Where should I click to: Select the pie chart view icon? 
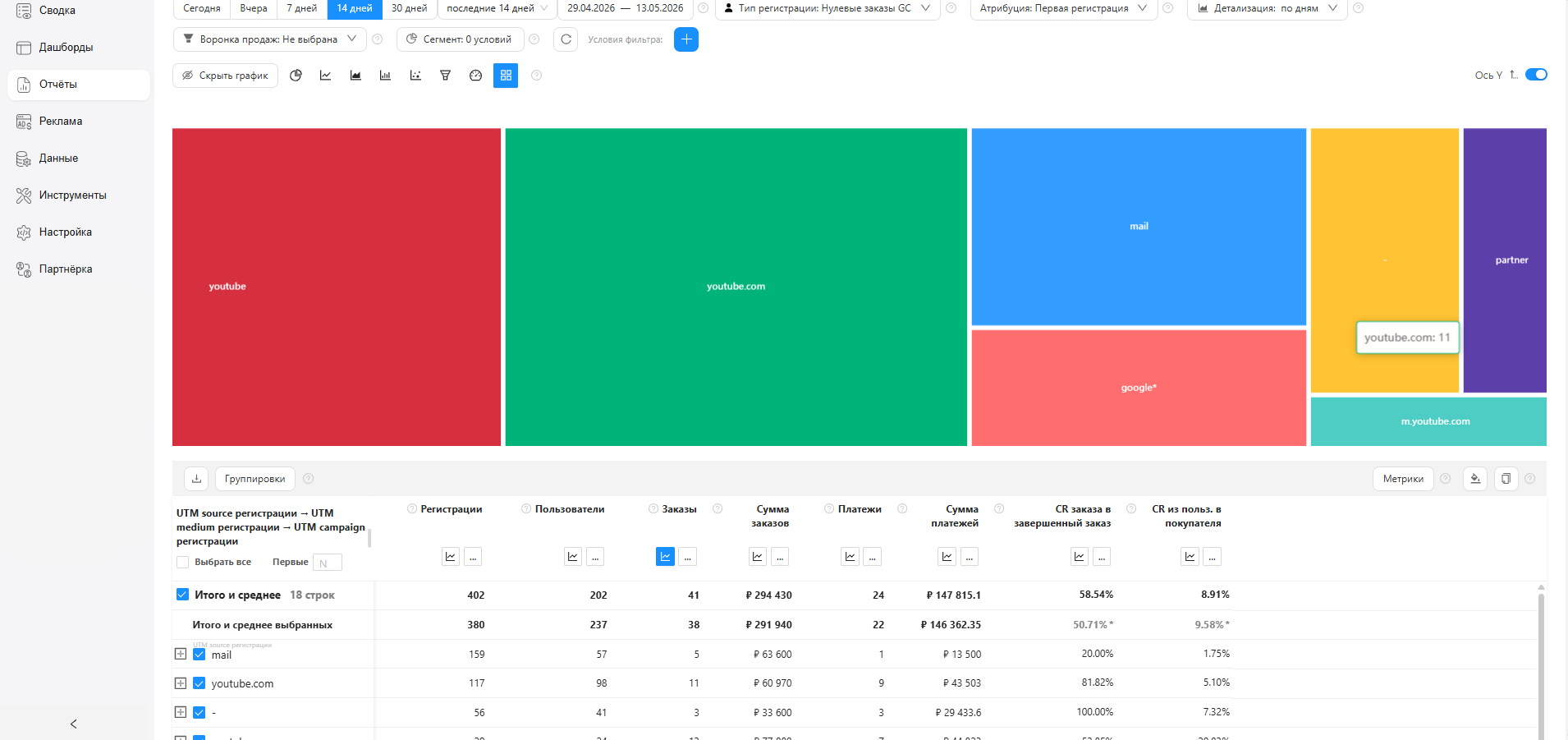296,76
